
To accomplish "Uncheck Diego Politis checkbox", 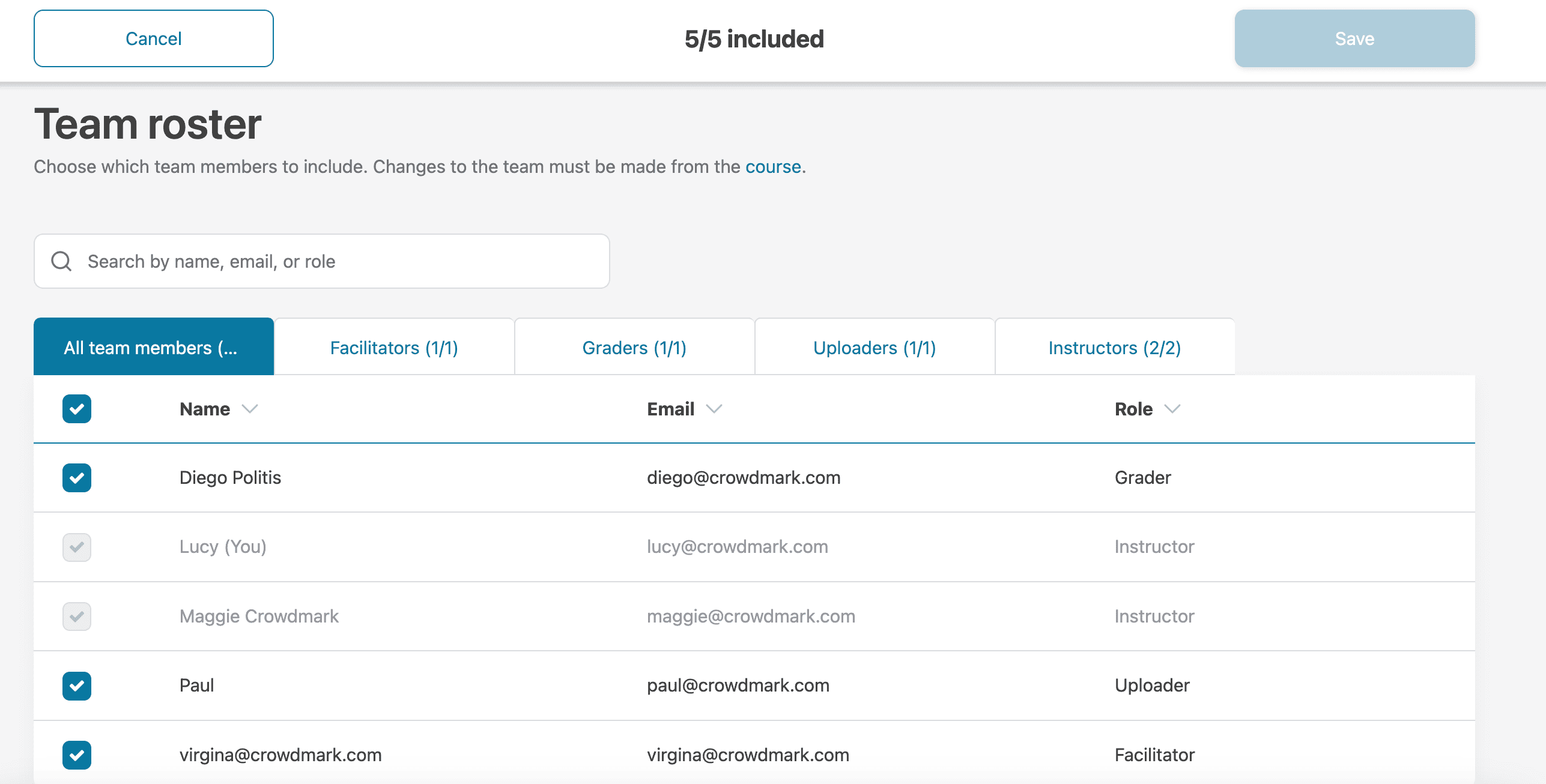I will (77, 478).
